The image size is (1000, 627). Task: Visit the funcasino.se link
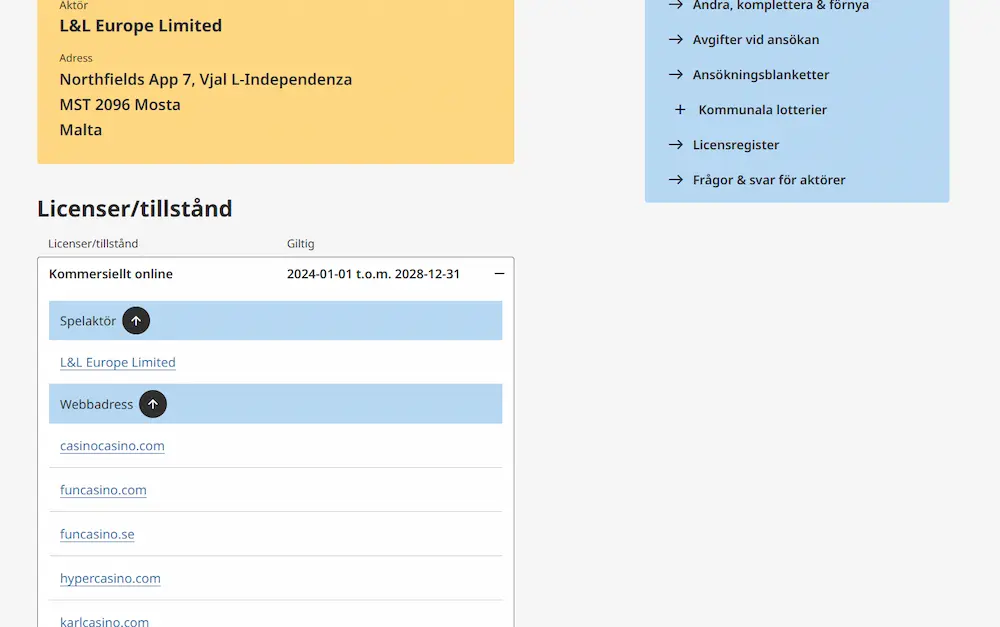click(97, 534)
